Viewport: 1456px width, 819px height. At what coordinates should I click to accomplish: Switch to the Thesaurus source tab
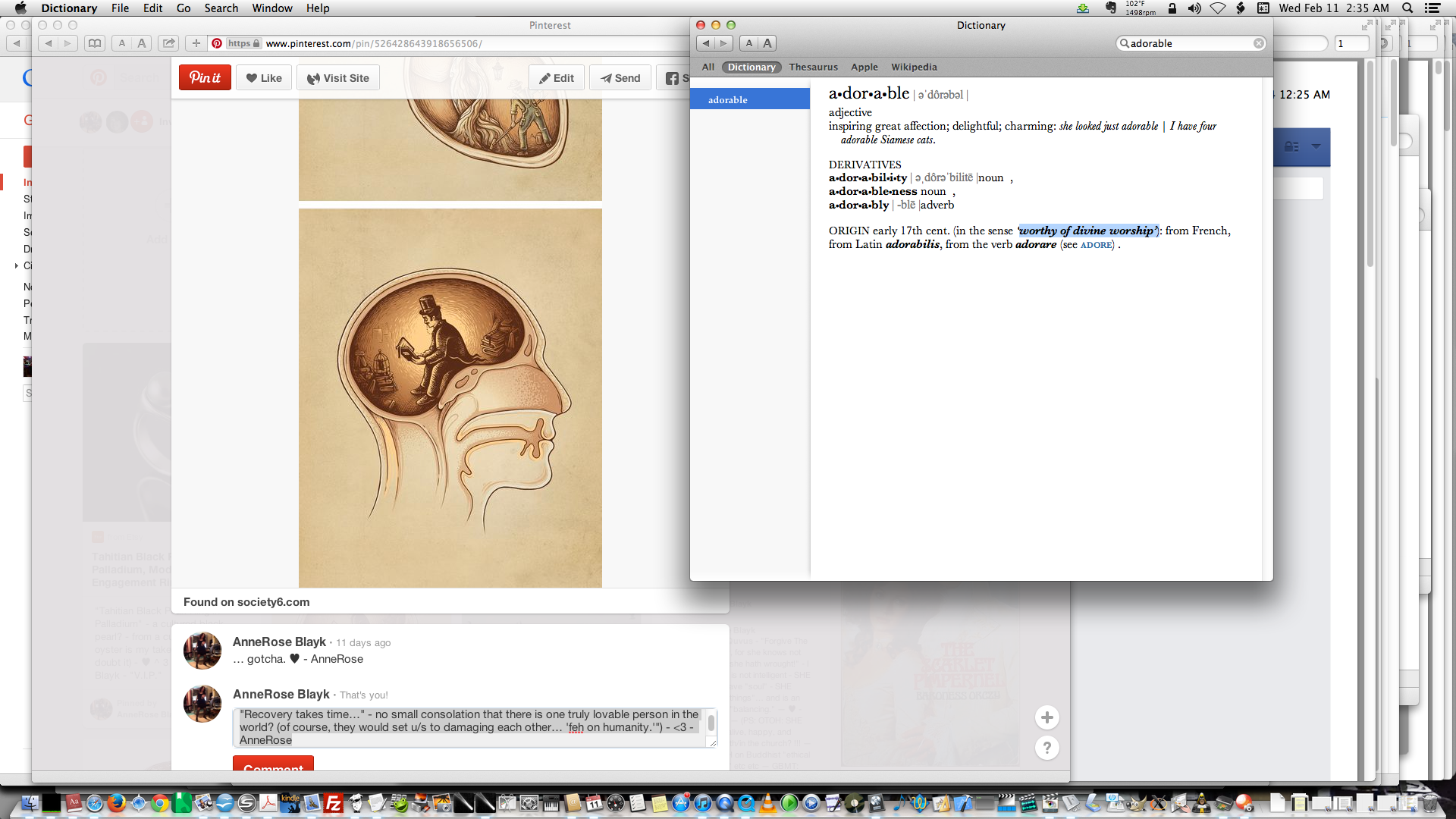click(813, 67)
